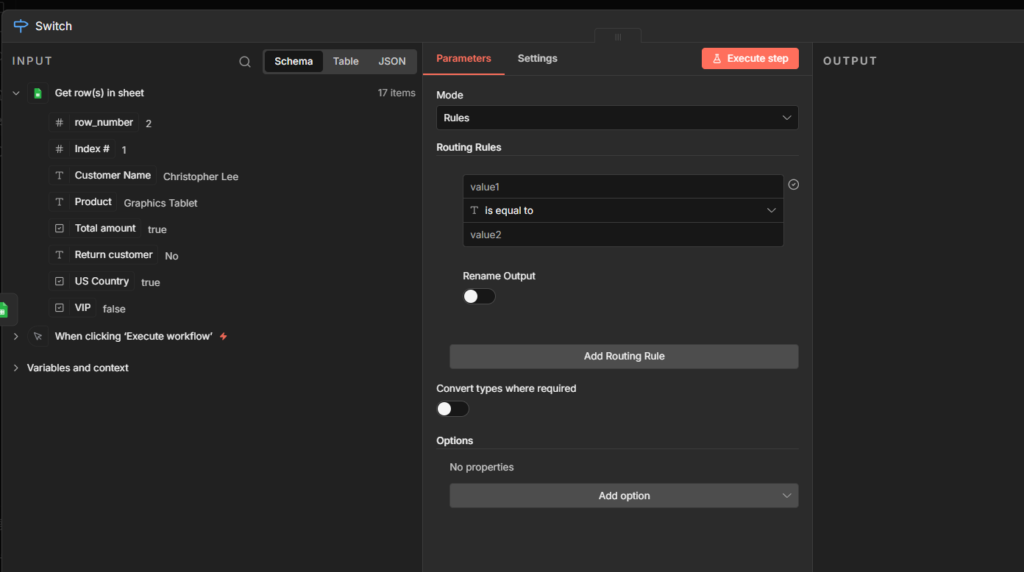Viewport: 1024px width, 572px height.
Task: Switch to Schema view tab
Action: click(293, 61)
